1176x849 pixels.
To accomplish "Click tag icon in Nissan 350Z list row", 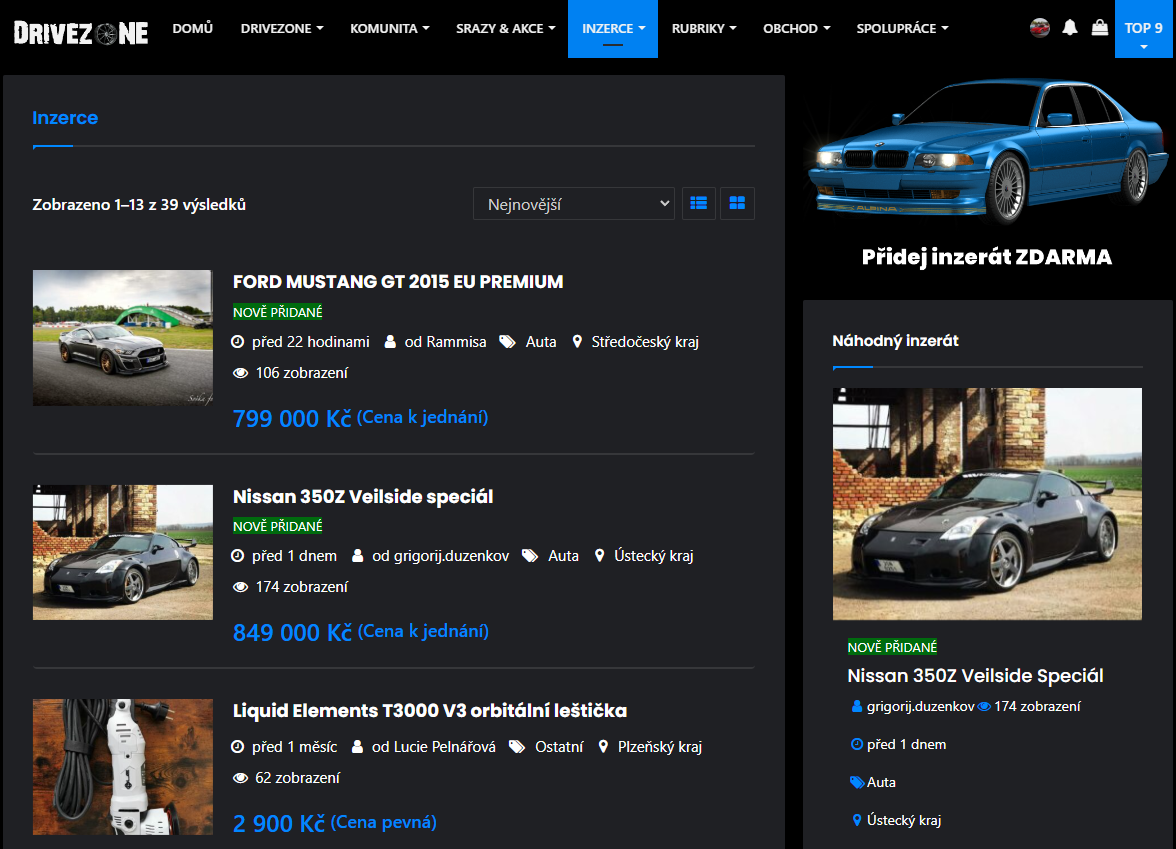I will [x=530, y=556].
